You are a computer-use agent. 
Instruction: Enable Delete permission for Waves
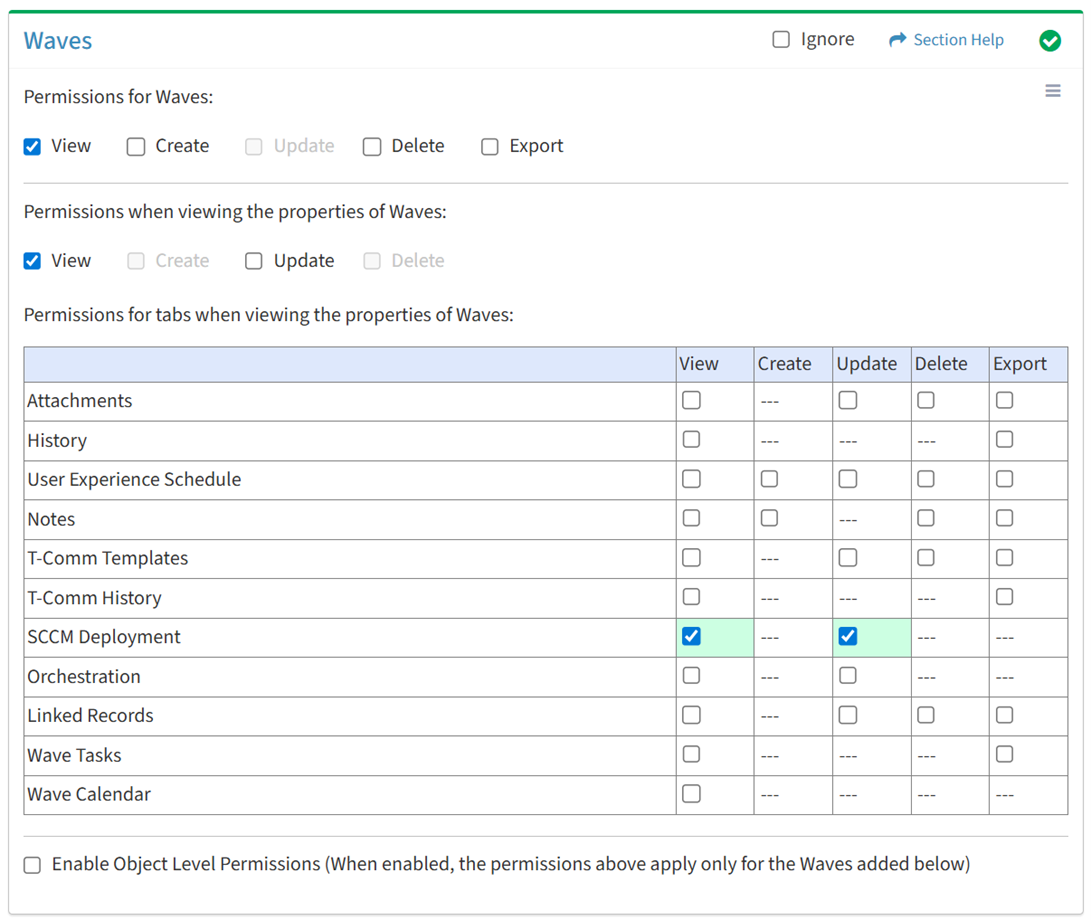pyautogui.click(x=372, y=147)
